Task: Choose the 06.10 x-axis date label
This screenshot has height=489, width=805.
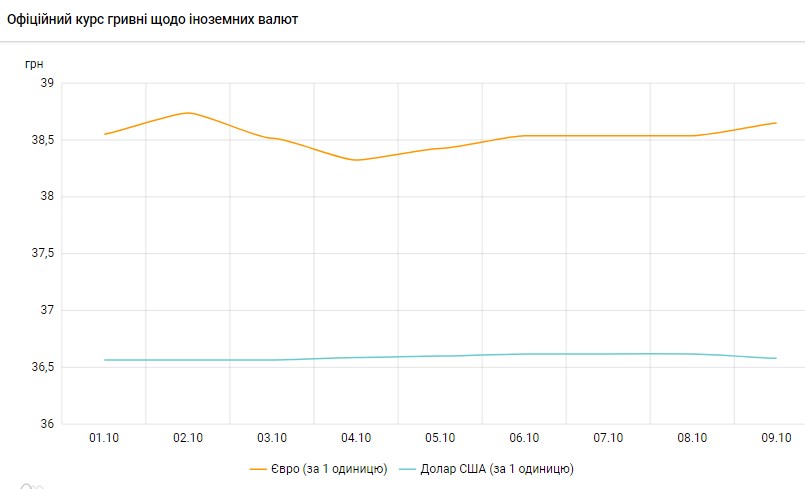Action: (x=524, y=438)
